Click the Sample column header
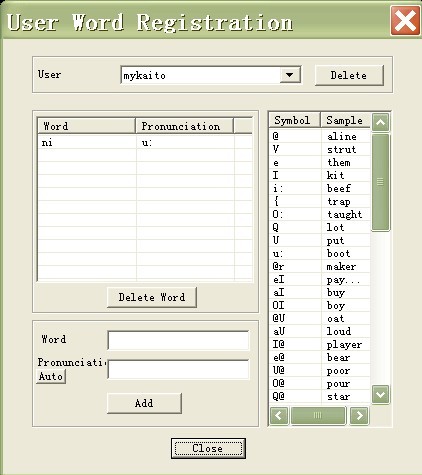The image size is (422, 475). coord(345,120)
